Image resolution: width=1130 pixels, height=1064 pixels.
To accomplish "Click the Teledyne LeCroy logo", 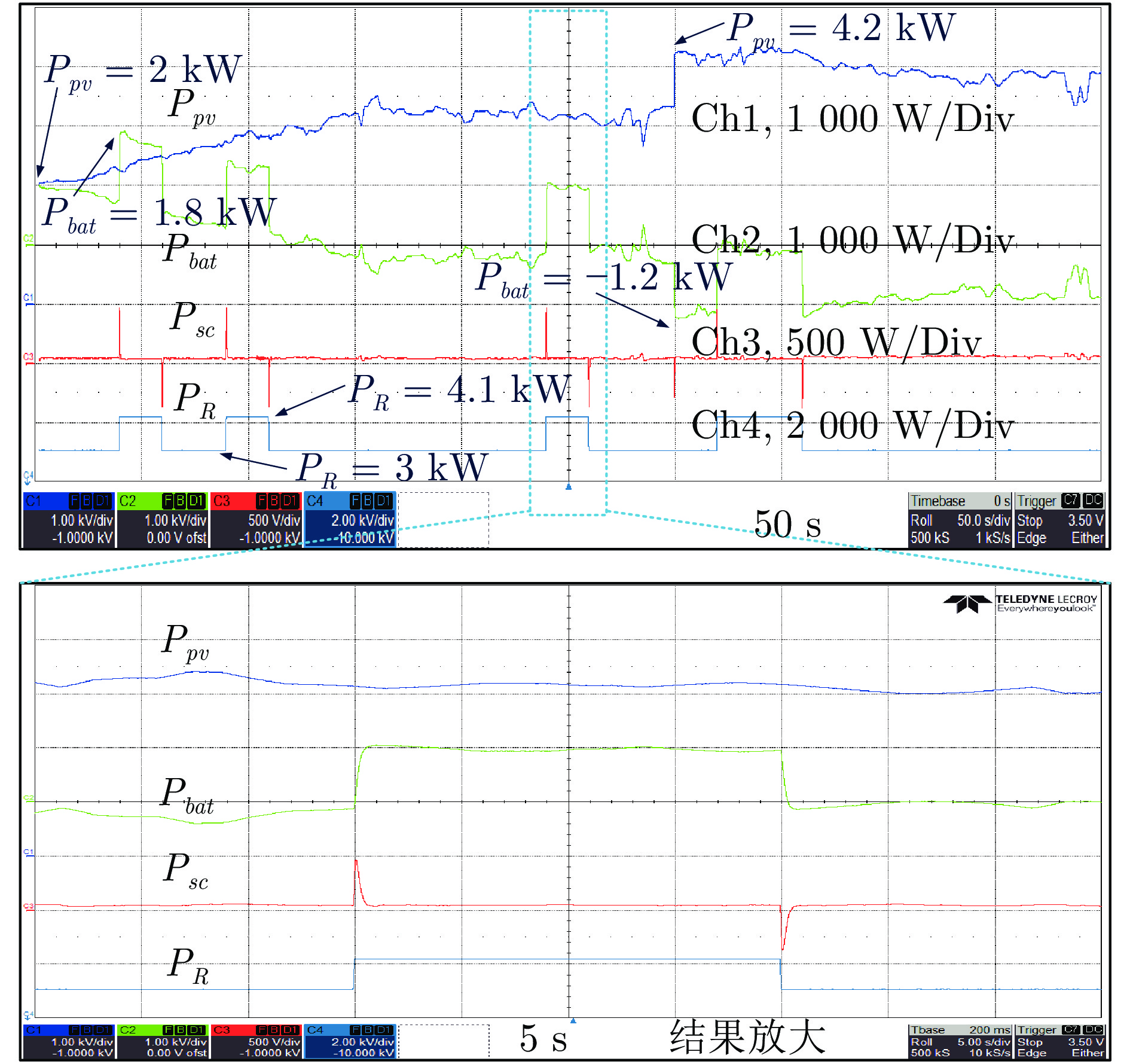I will (1020, 603).
